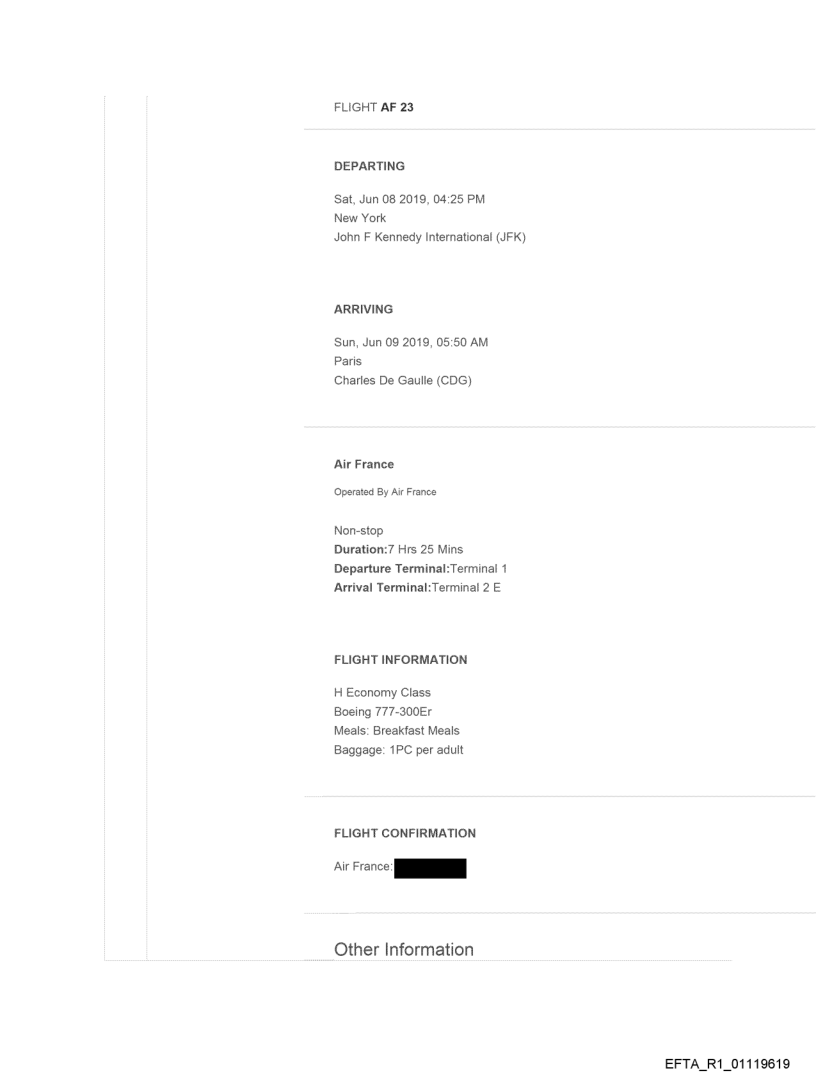This screenshot has height=1073, width=816.
Task: Click the Arrival Terminal 2 E line
Action: click(x=417, y=586)
